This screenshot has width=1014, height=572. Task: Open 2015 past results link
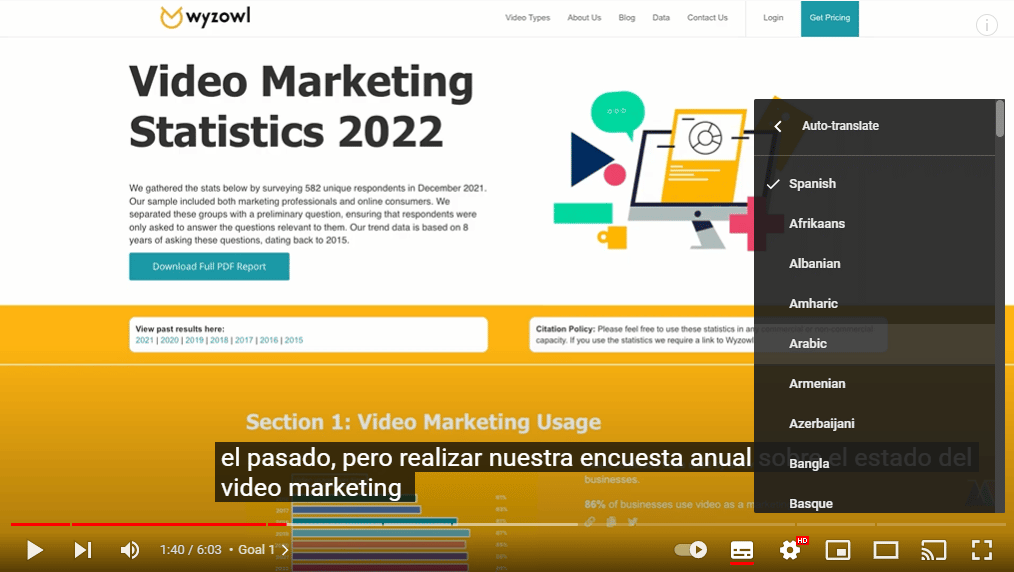(294, 340)
